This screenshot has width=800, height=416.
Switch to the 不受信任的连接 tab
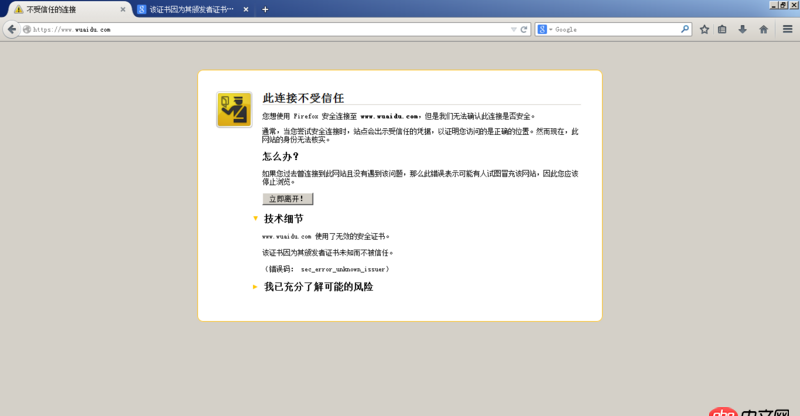coord(70,9)
